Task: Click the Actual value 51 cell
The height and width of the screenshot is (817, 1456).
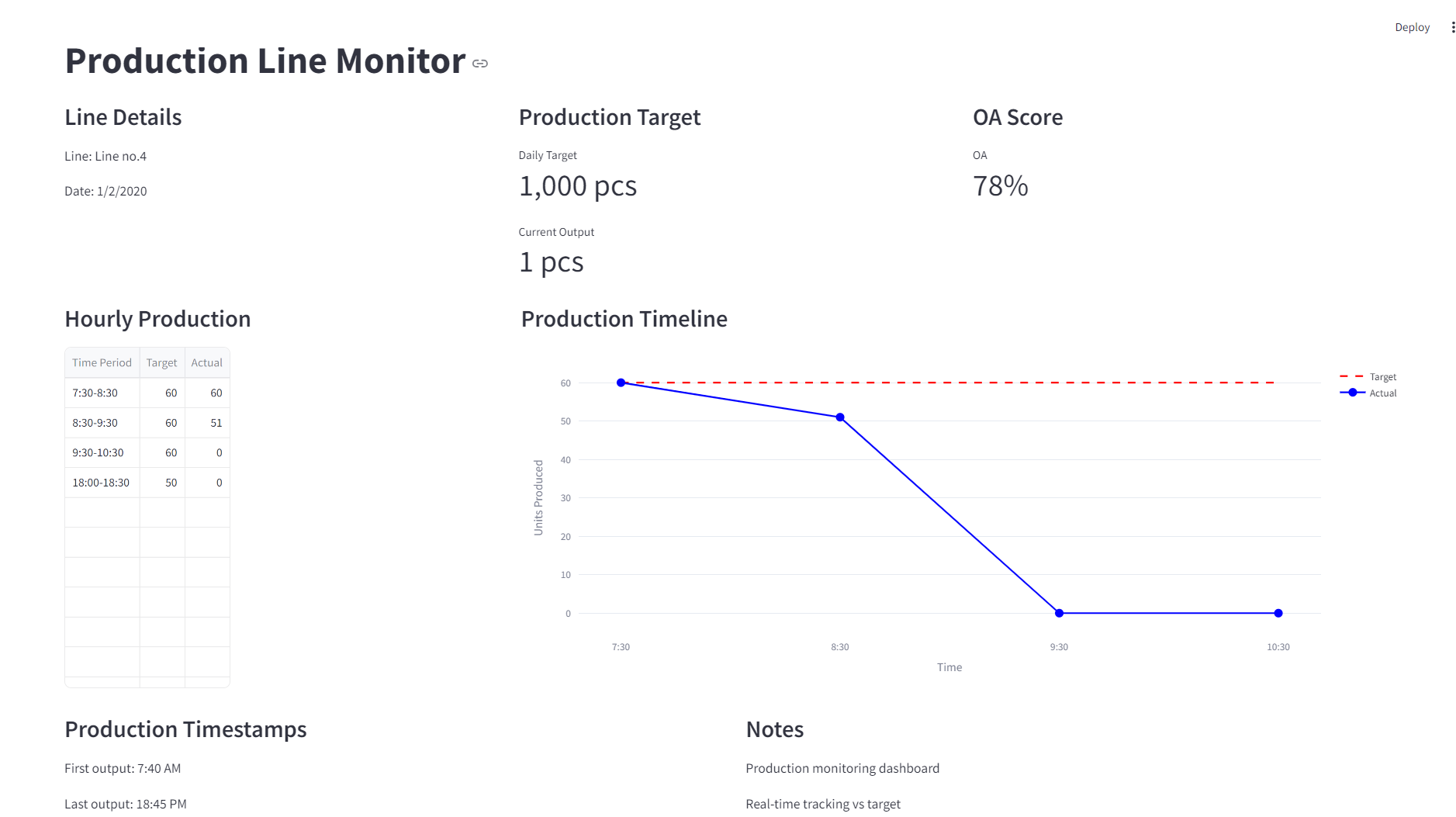Action: (207, 423)
